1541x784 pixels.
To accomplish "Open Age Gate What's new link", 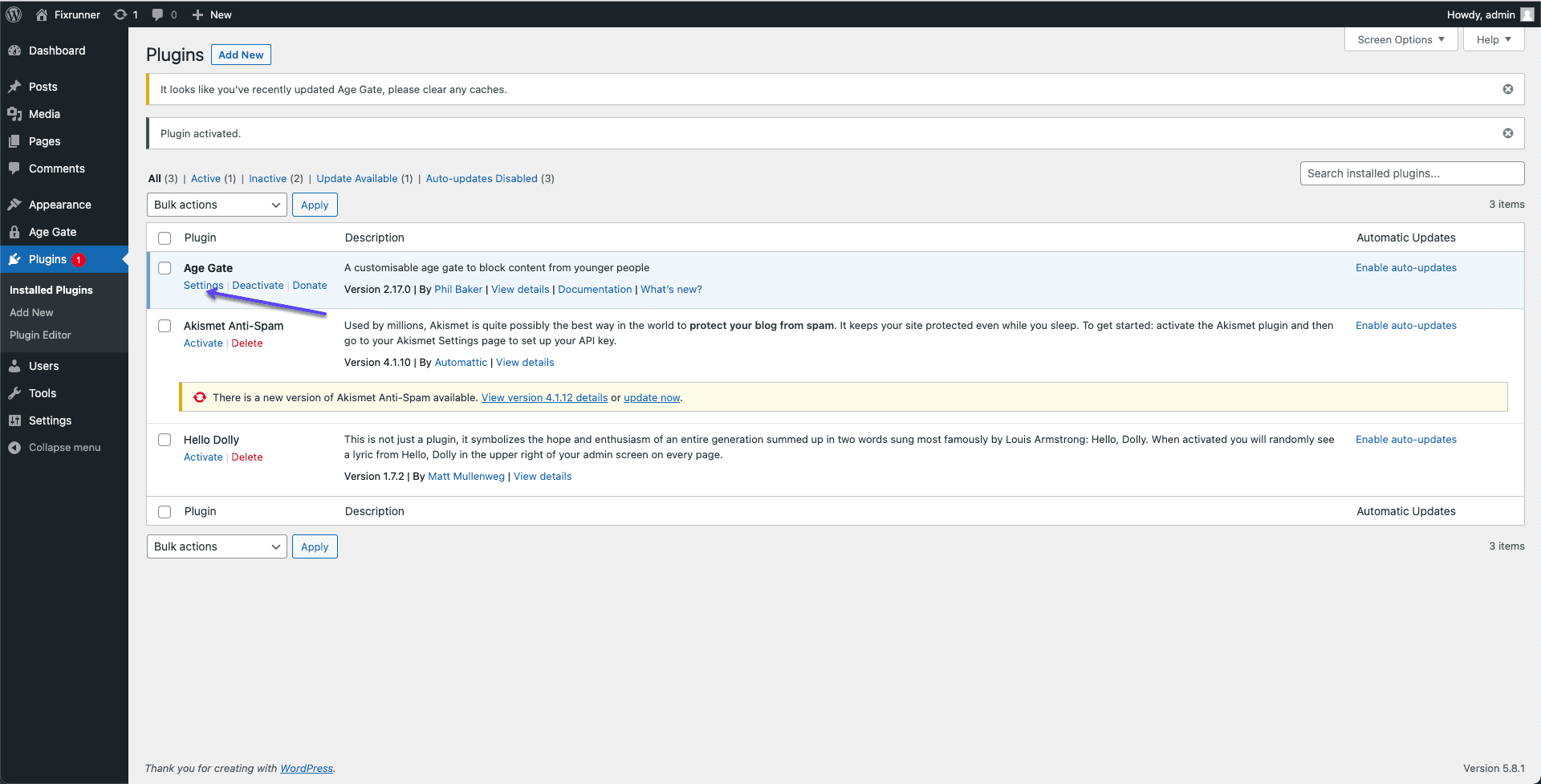I will [671, 289].
